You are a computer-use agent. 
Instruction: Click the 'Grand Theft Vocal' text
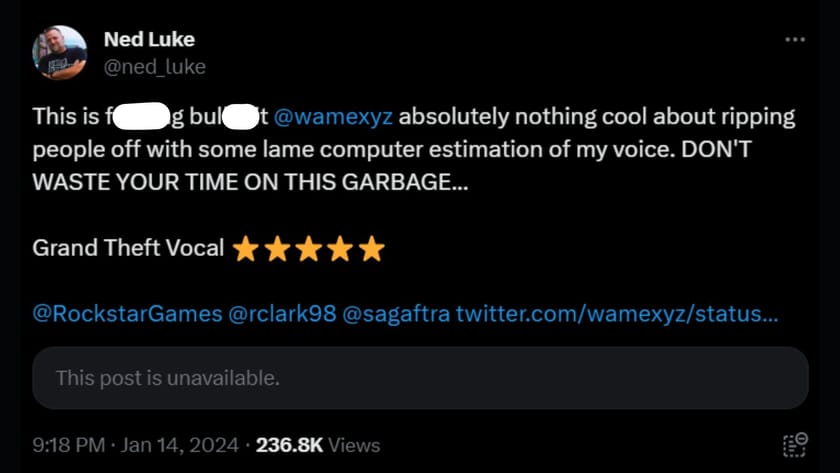coord(128,249)
